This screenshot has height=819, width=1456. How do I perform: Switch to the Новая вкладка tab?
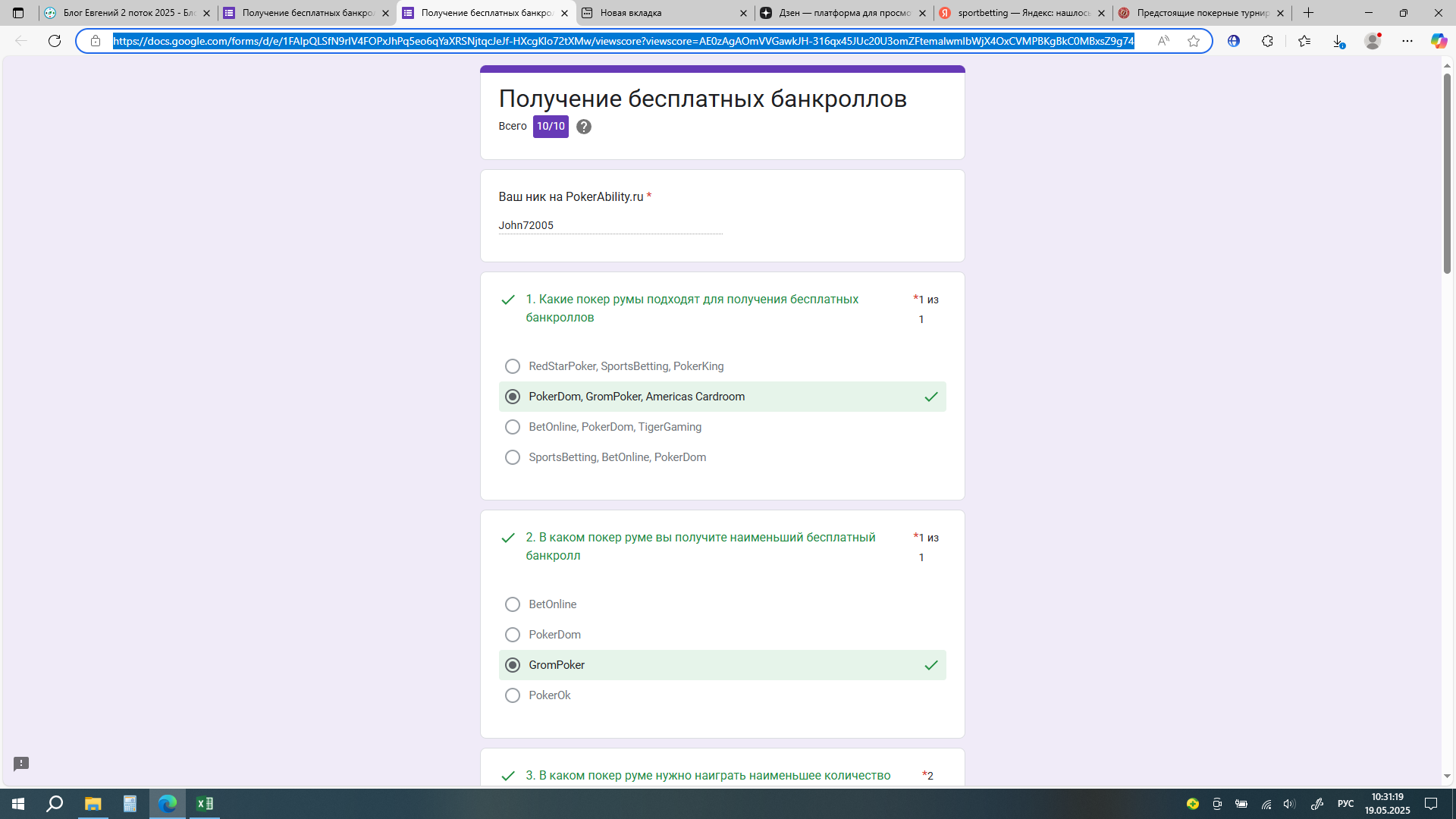[x=664, y=13]
